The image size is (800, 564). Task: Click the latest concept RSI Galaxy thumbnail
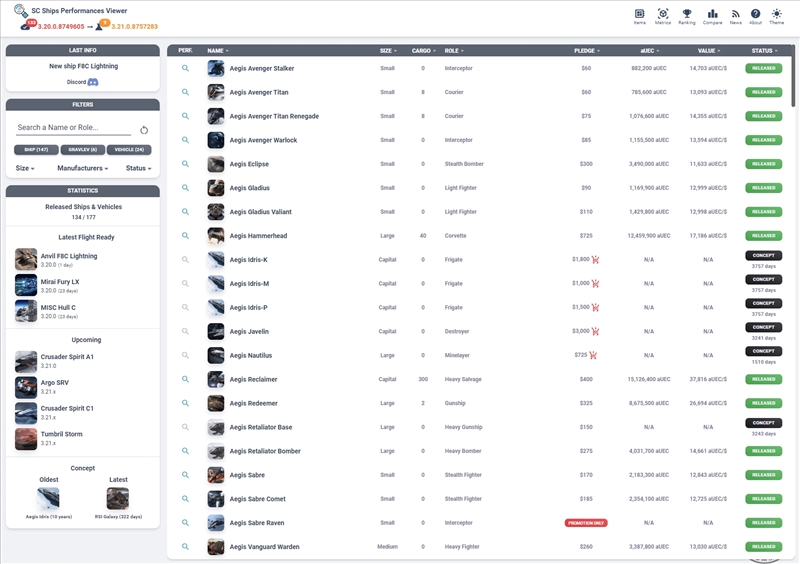coord(118,498)
